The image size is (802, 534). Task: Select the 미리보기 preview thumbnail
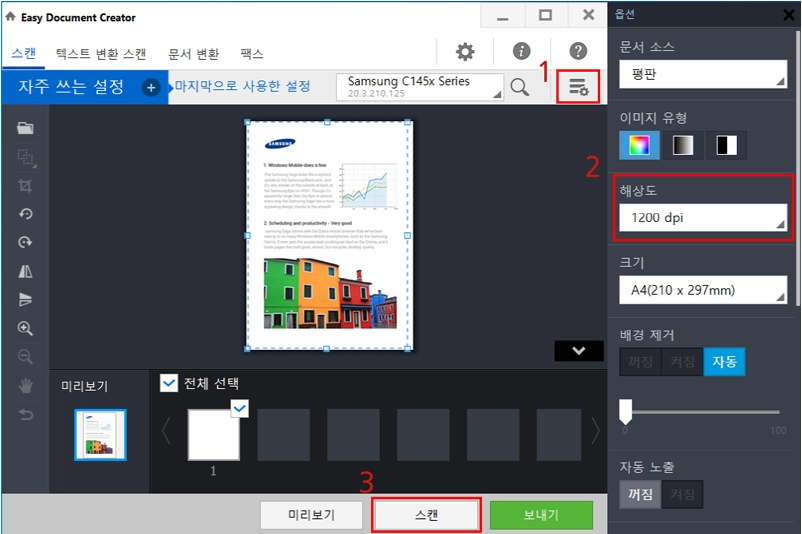coord(100,435)
